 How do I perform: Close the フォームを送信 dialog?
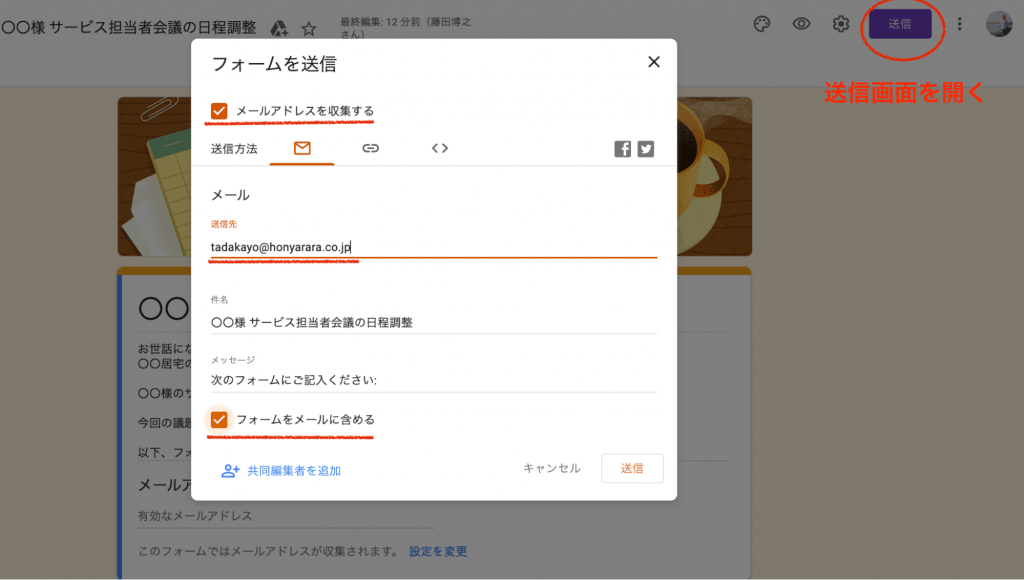pyautogui.click(x=654, y=62)
